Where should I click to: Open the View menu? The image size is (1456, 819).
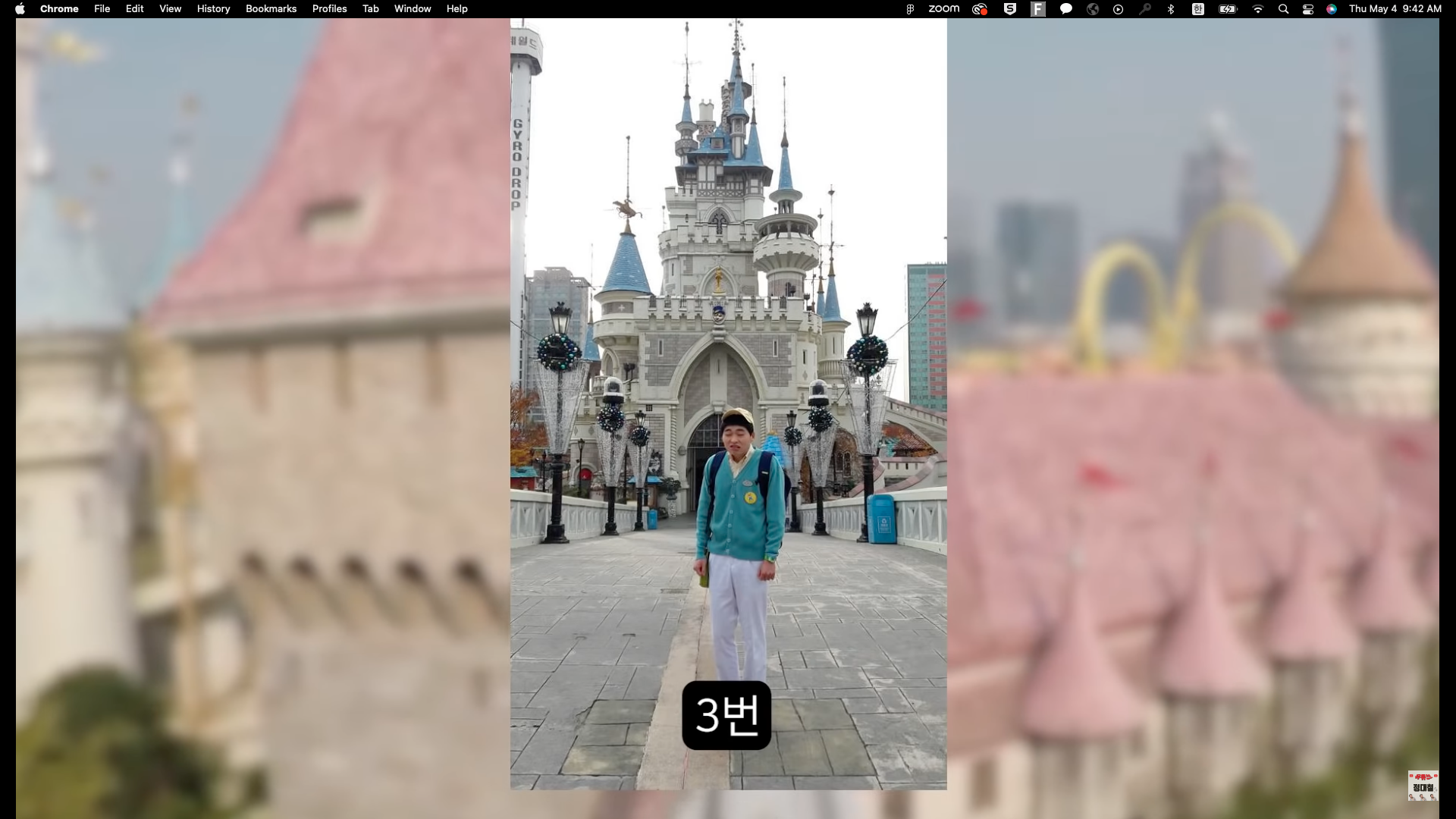point(170,8)
